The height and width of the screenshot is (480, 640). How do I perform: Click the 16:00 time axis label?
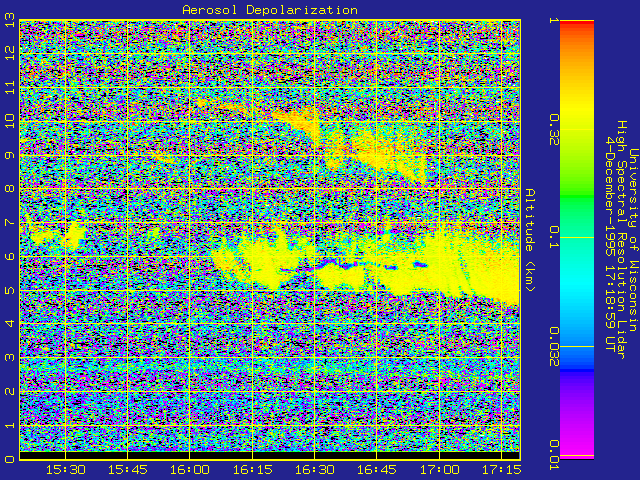coord(190,470)
